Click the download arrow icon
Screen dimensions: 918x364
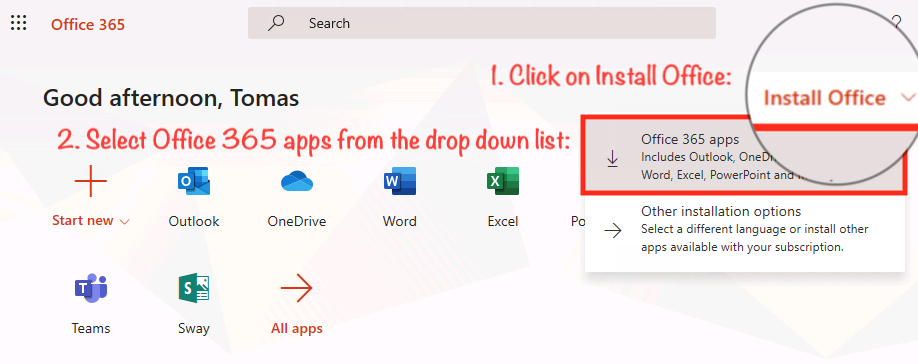(x=612, y=159)
